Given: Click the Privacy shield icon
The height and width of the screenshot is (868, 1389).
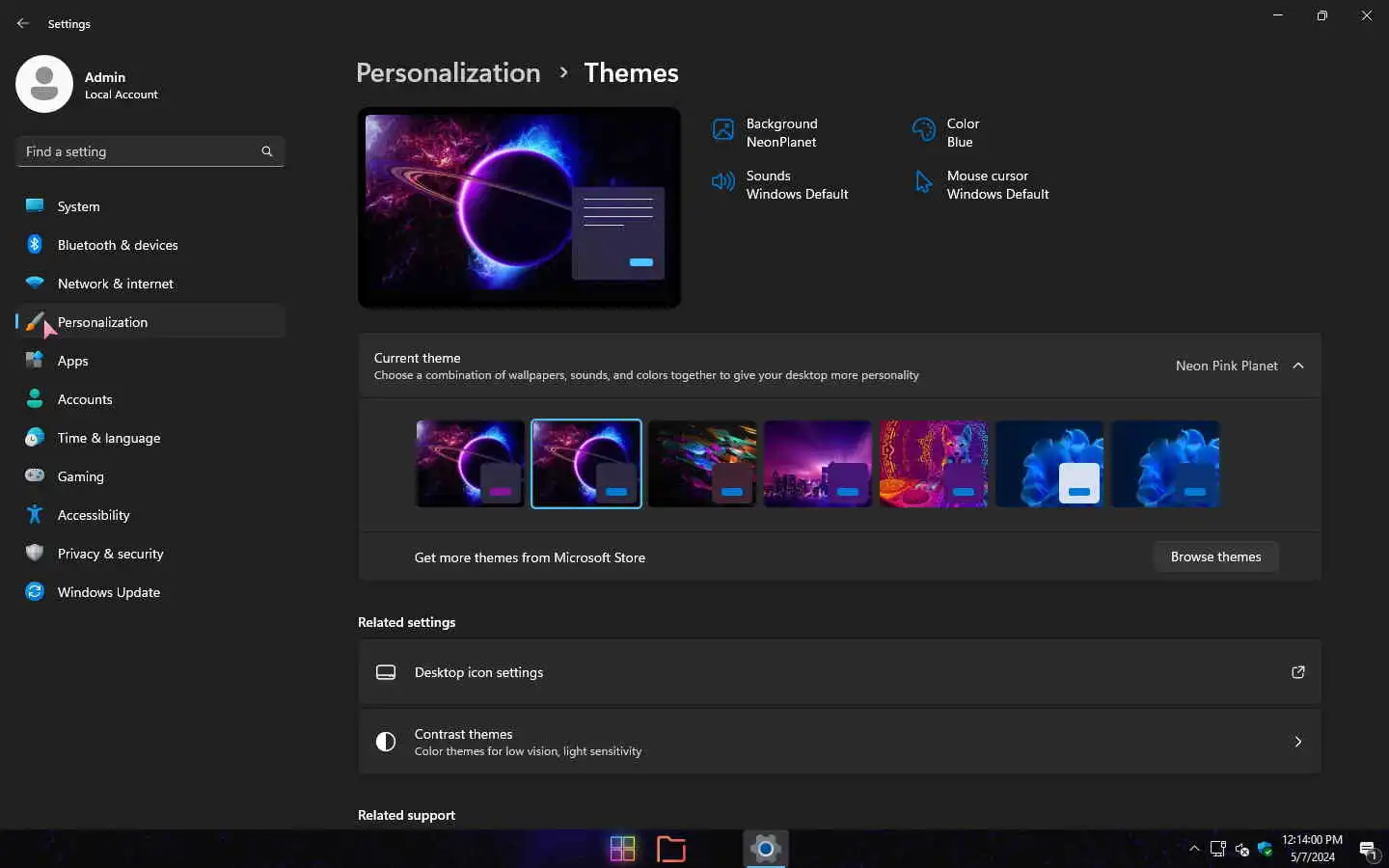Looking at the screenshot, I should [35, 553].
